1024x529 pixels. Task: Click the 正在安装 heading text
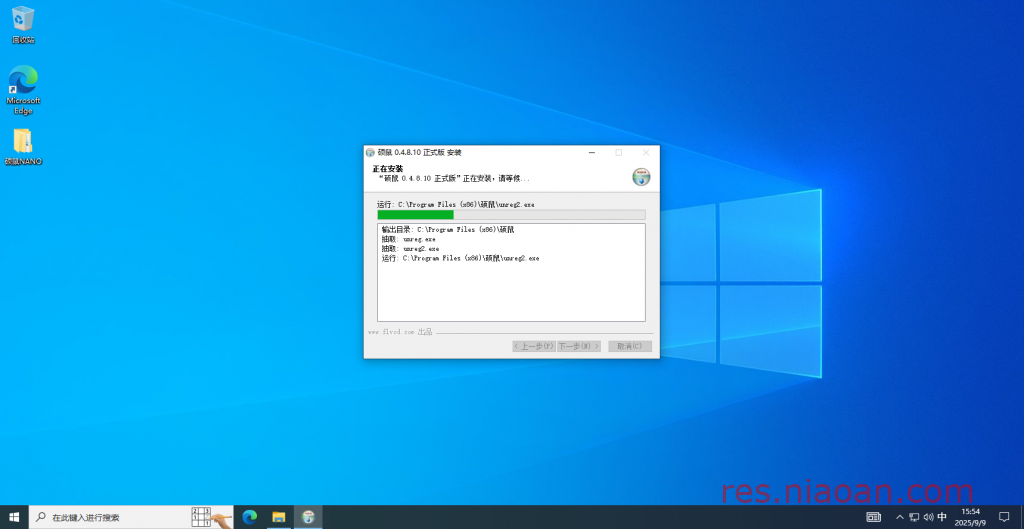[388, 168]
